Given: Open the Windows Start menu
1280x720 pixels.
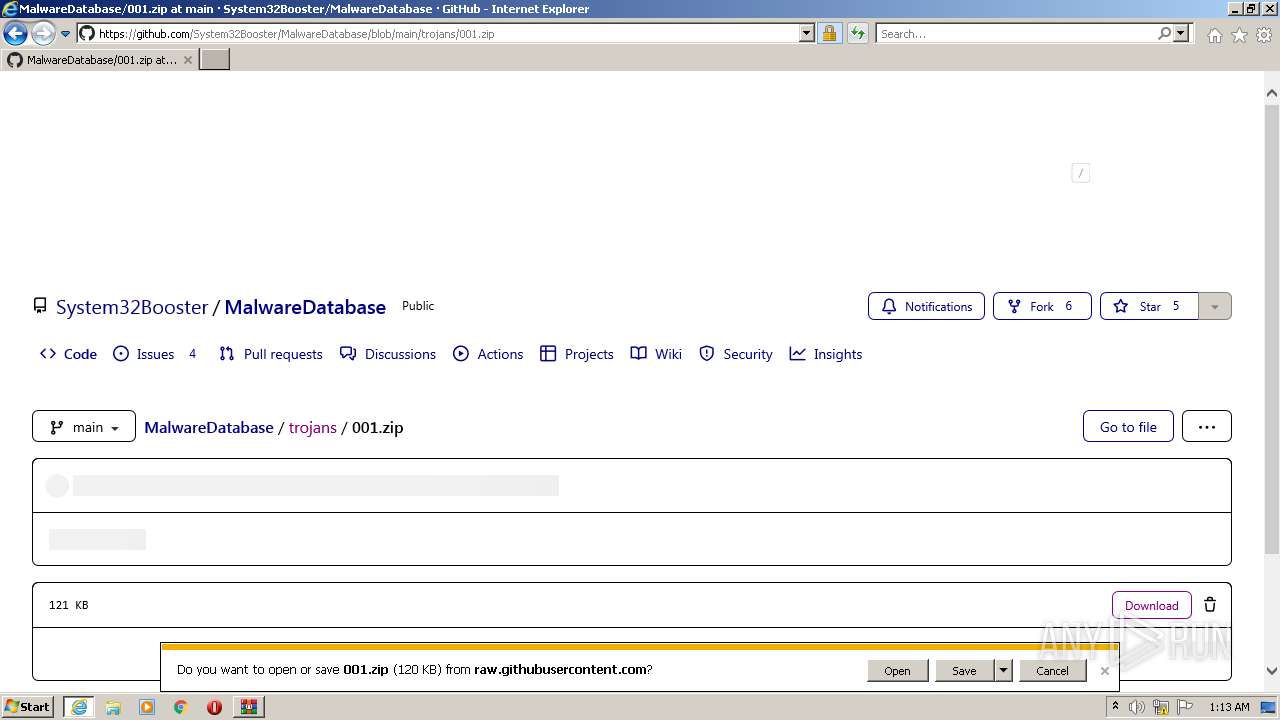Looking at the screenshot, I should pos(28,706).
